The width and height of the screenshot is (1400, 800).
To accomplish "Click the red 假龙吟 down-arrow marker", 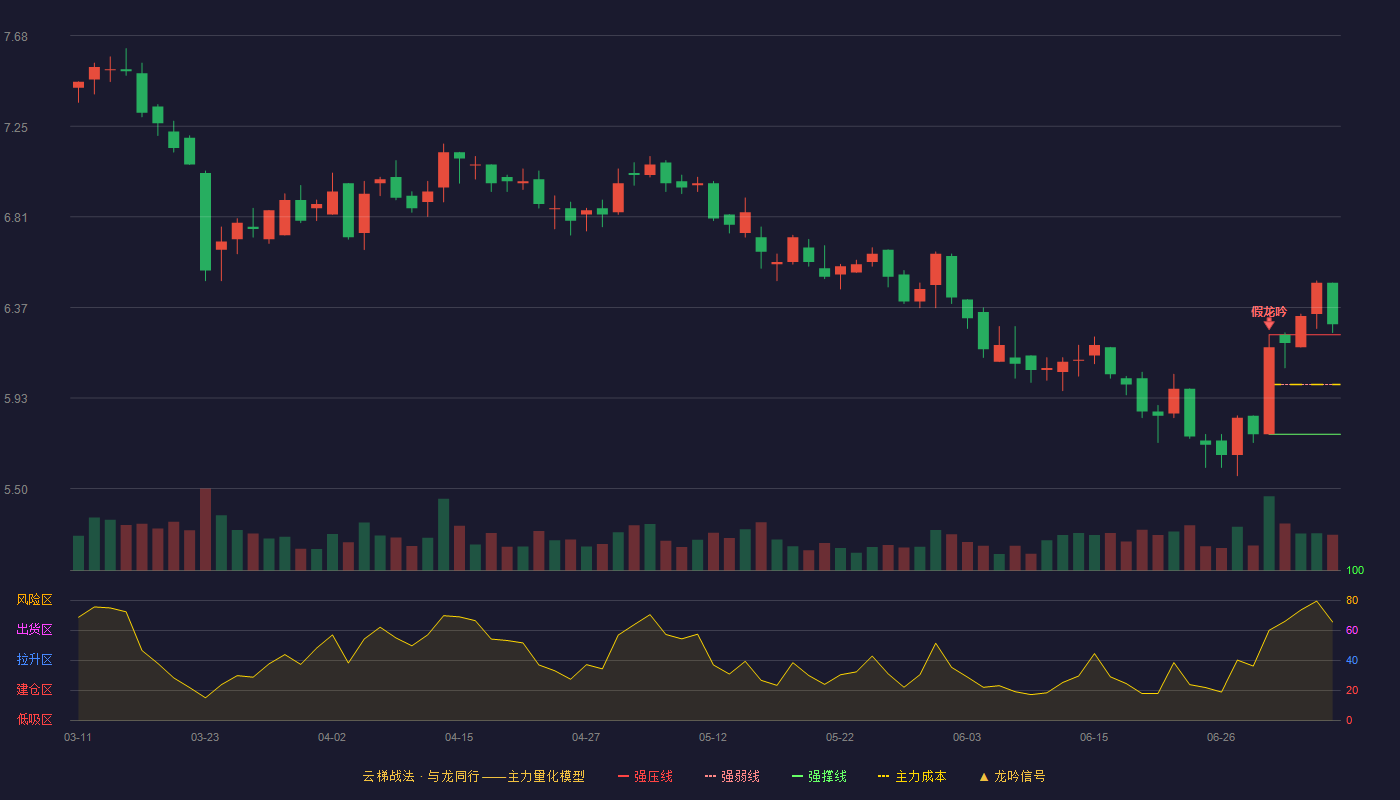I will coord(1269,324).
